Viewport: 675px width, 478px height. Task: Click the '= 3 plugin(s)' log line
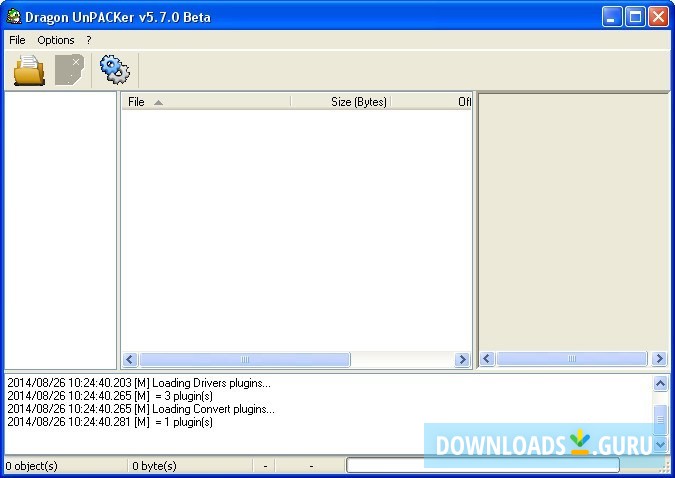110,396
